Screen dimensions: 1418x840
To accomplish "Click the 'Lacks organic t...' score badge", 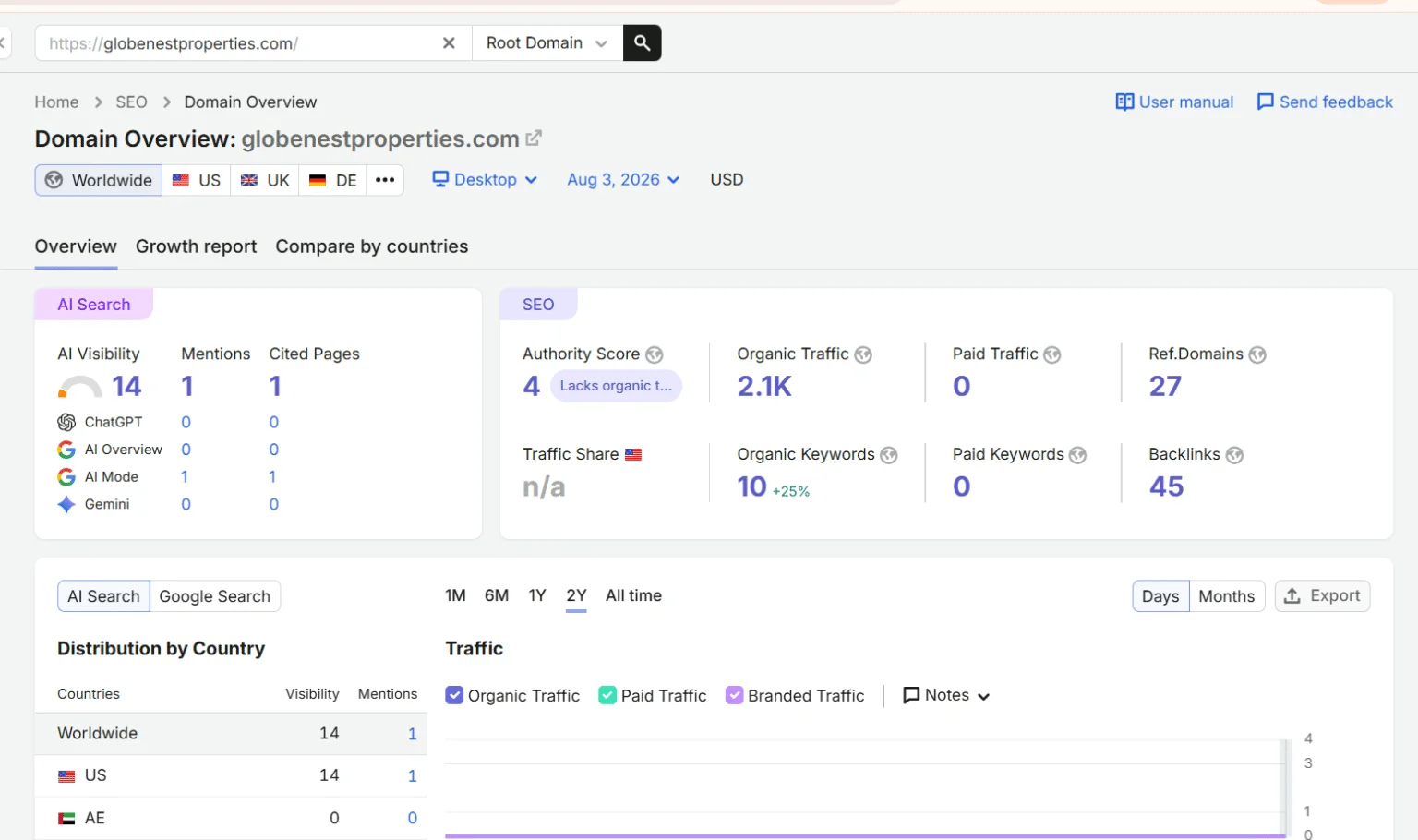I will pos(616,386).
